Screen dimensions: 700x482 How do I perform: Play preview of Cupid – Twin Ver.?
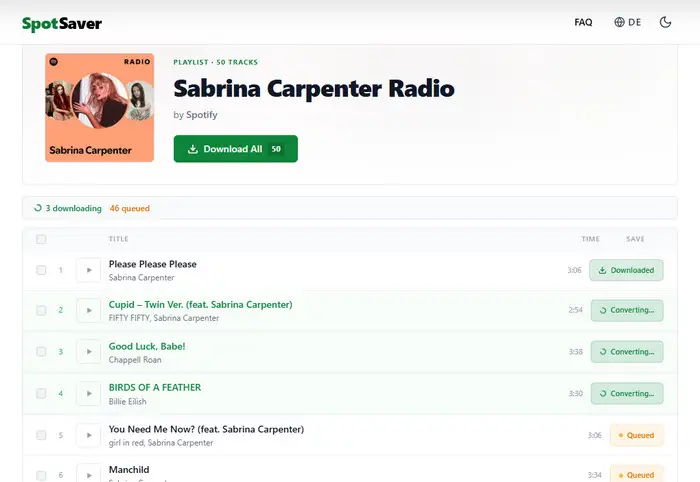click(x=88, y=310)
